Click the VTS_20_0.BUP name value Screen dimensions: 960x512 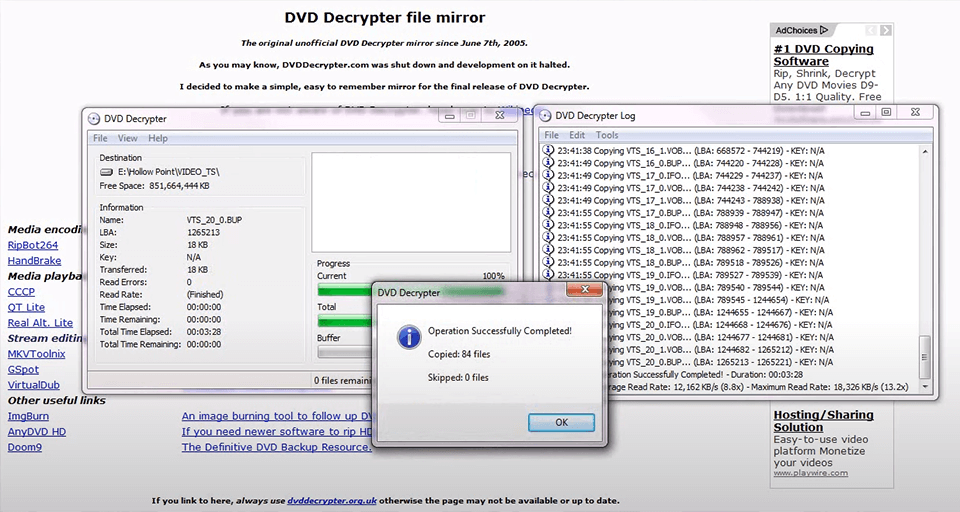[214, 220]
